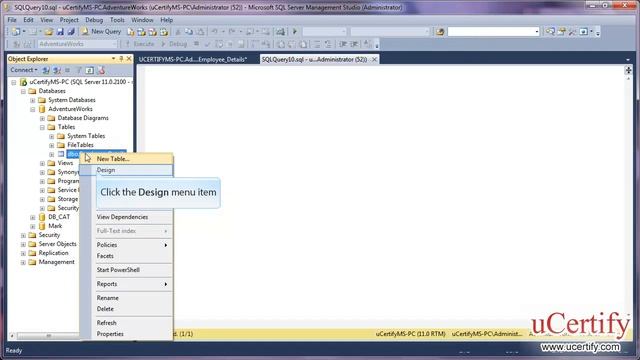Viewport: 640px width, 360px height.
Task: Choose New Table... from the context menu
Action: [126, 159]
